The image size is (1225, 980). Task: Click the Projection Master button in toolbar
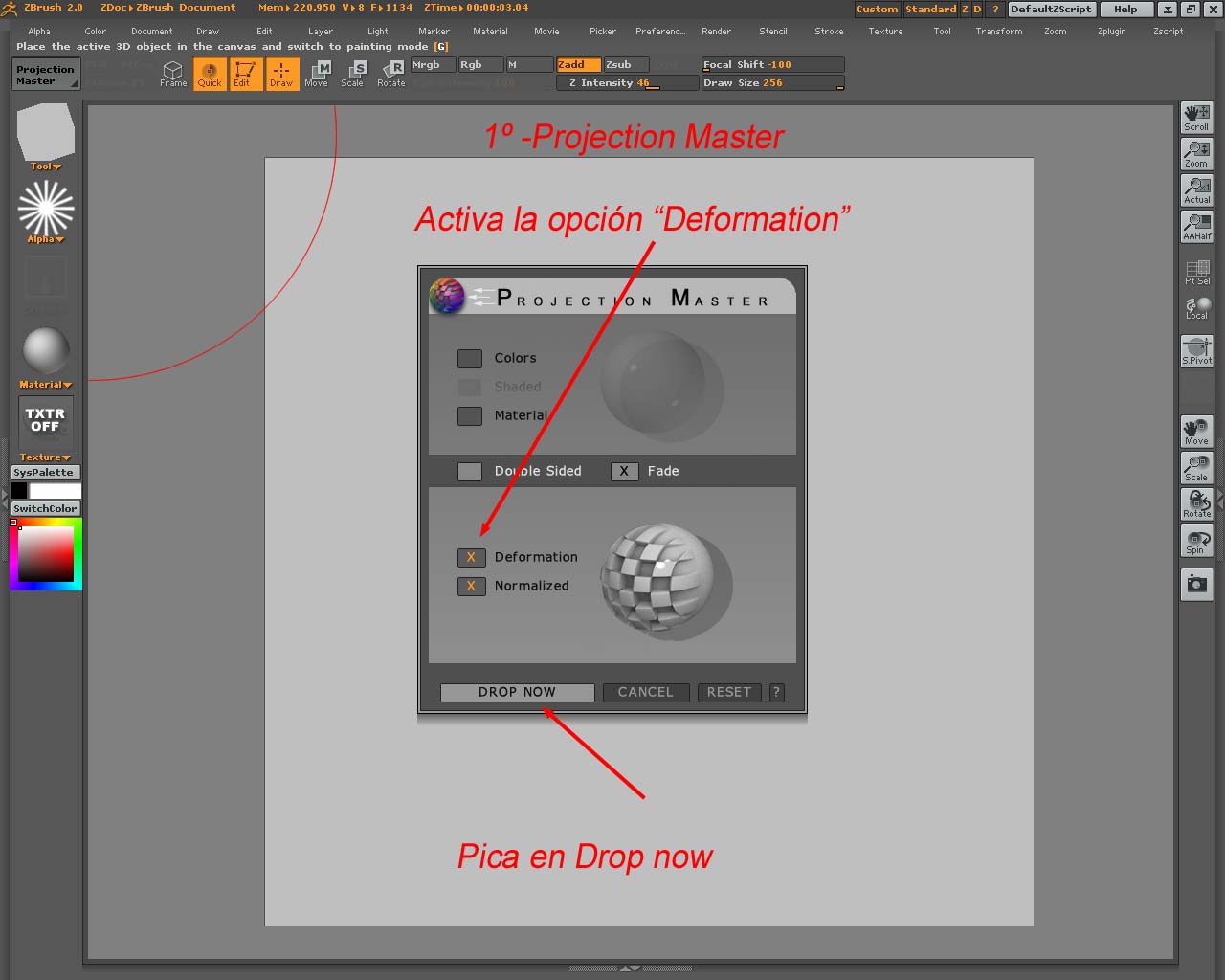coord(45,75)
